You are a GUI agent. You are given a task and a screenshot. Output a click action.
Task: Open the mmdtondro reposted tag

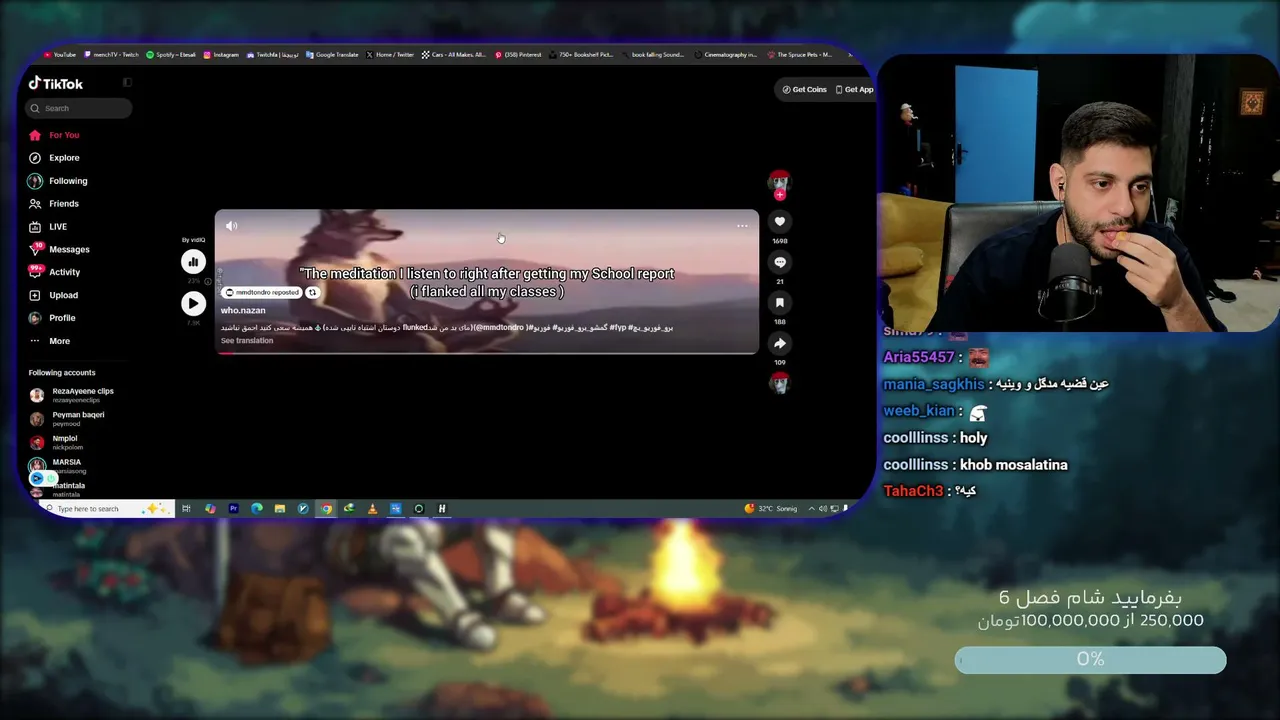262,293
